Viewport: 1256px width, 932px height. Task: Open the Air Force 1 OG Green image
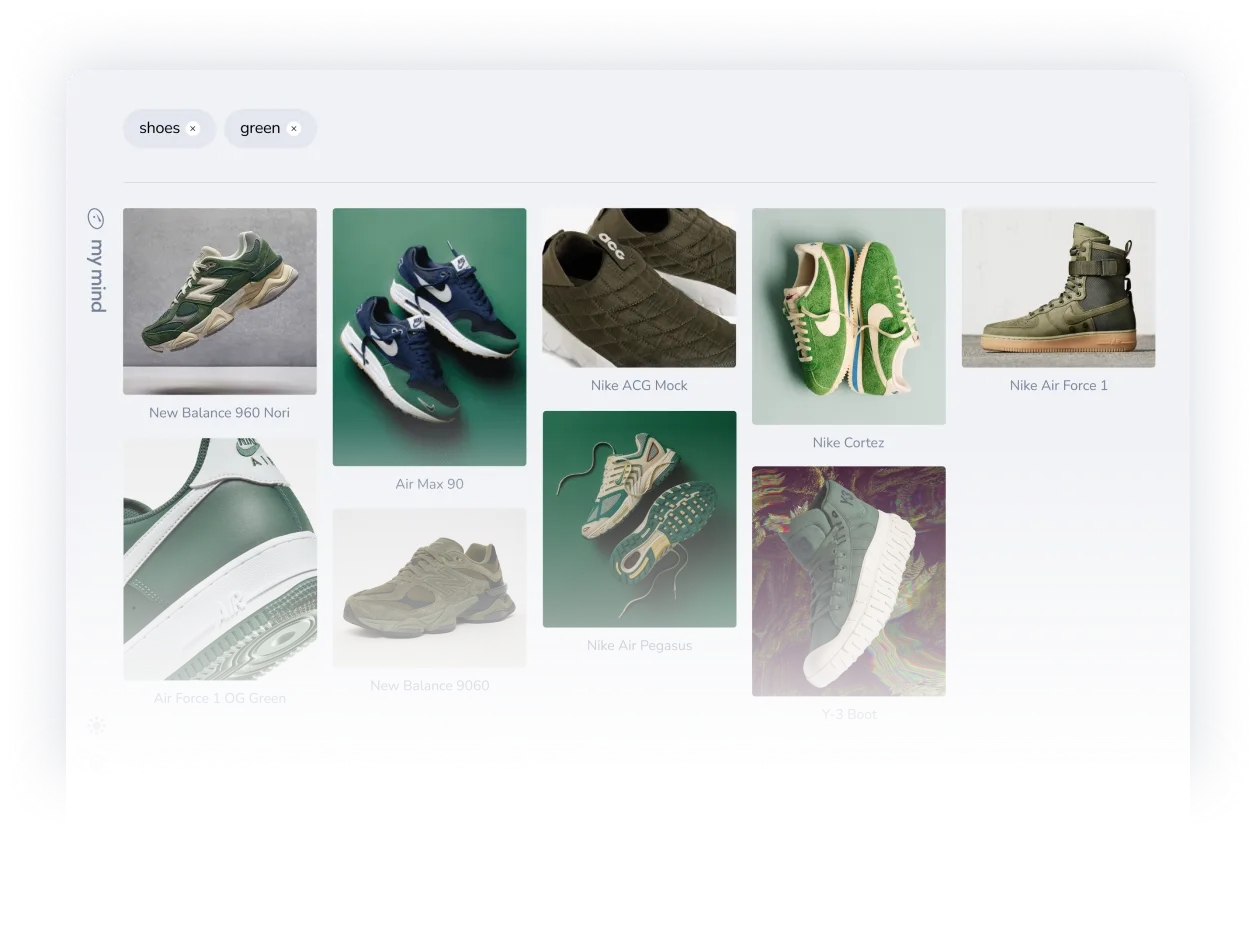pos(220,559)
